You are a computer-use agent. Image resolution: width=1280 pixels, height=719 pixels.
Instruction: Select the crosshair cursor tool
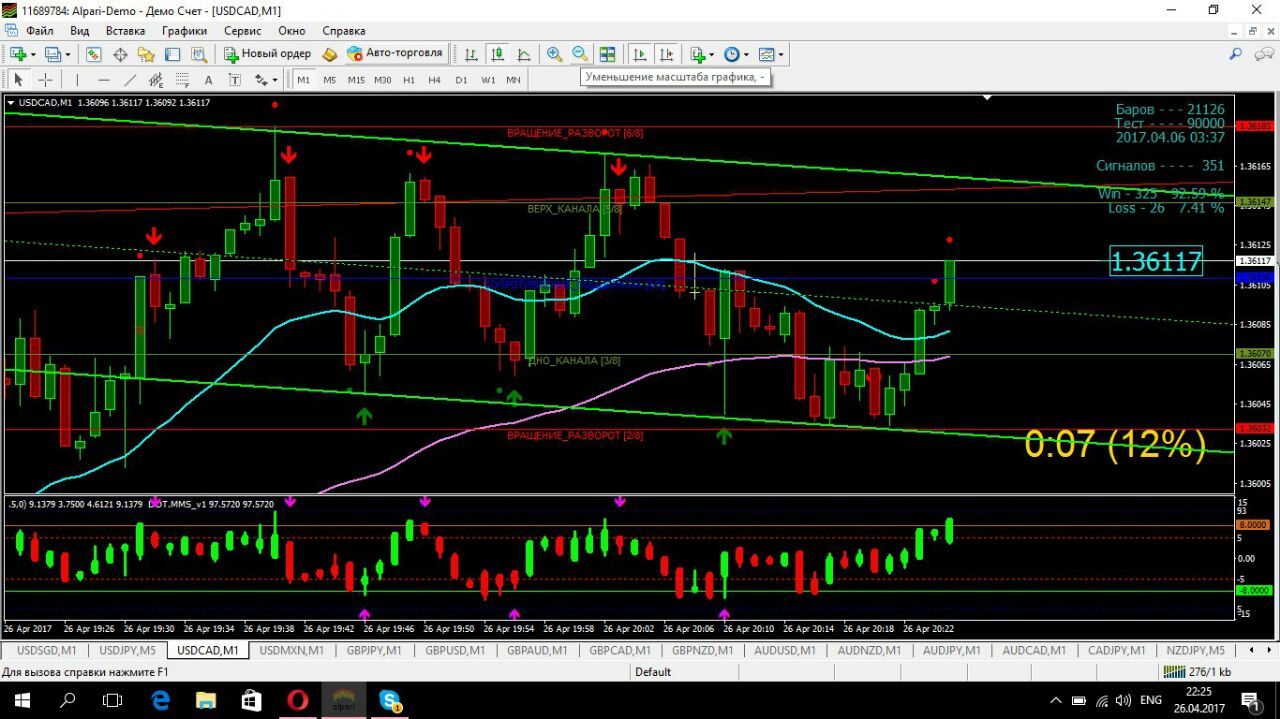pos(45,80)
